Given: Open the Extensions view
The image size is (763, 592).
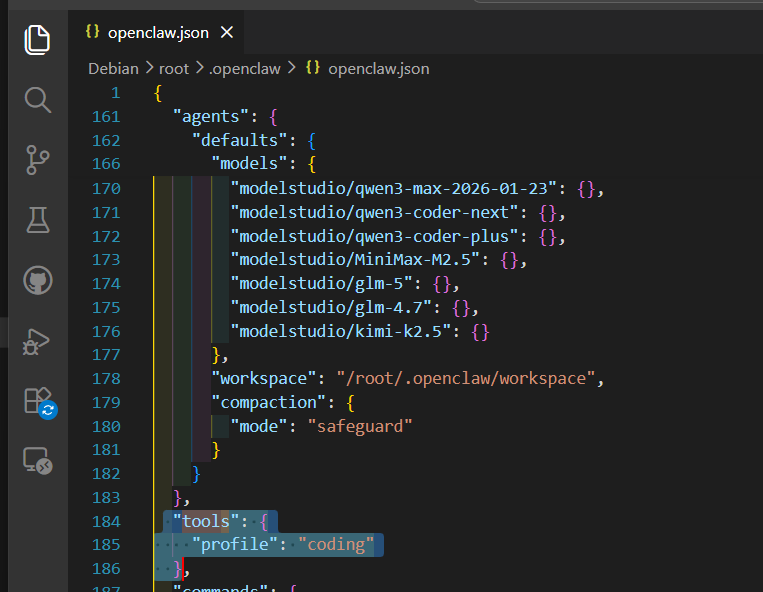Looking at the screenshot, I should pyautogui.click(x=37, y=401).
